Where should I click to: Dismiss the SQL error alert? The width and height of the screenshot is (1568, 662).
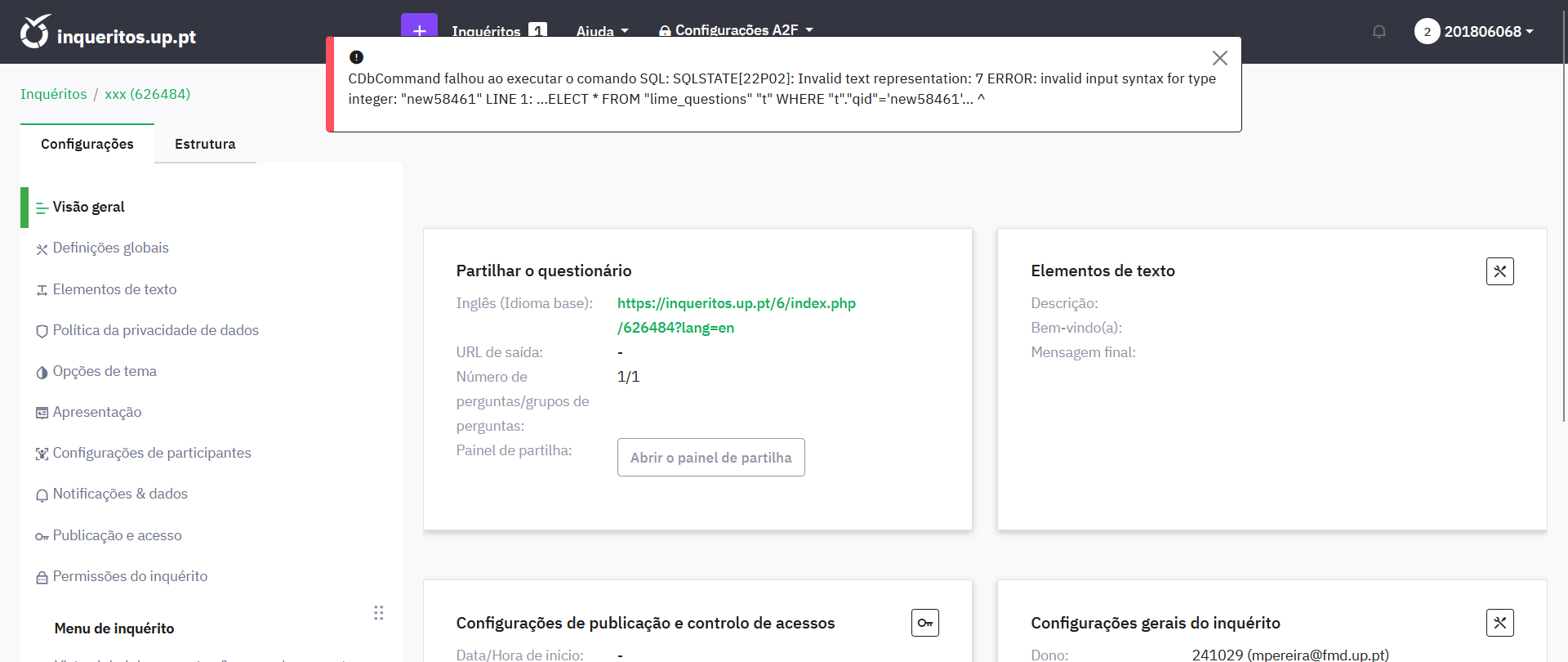1219,58
